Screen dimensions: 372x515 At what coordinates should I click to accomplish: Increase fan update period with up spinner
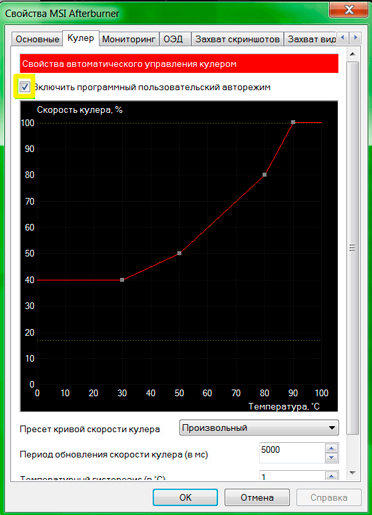tap(332, 448)
